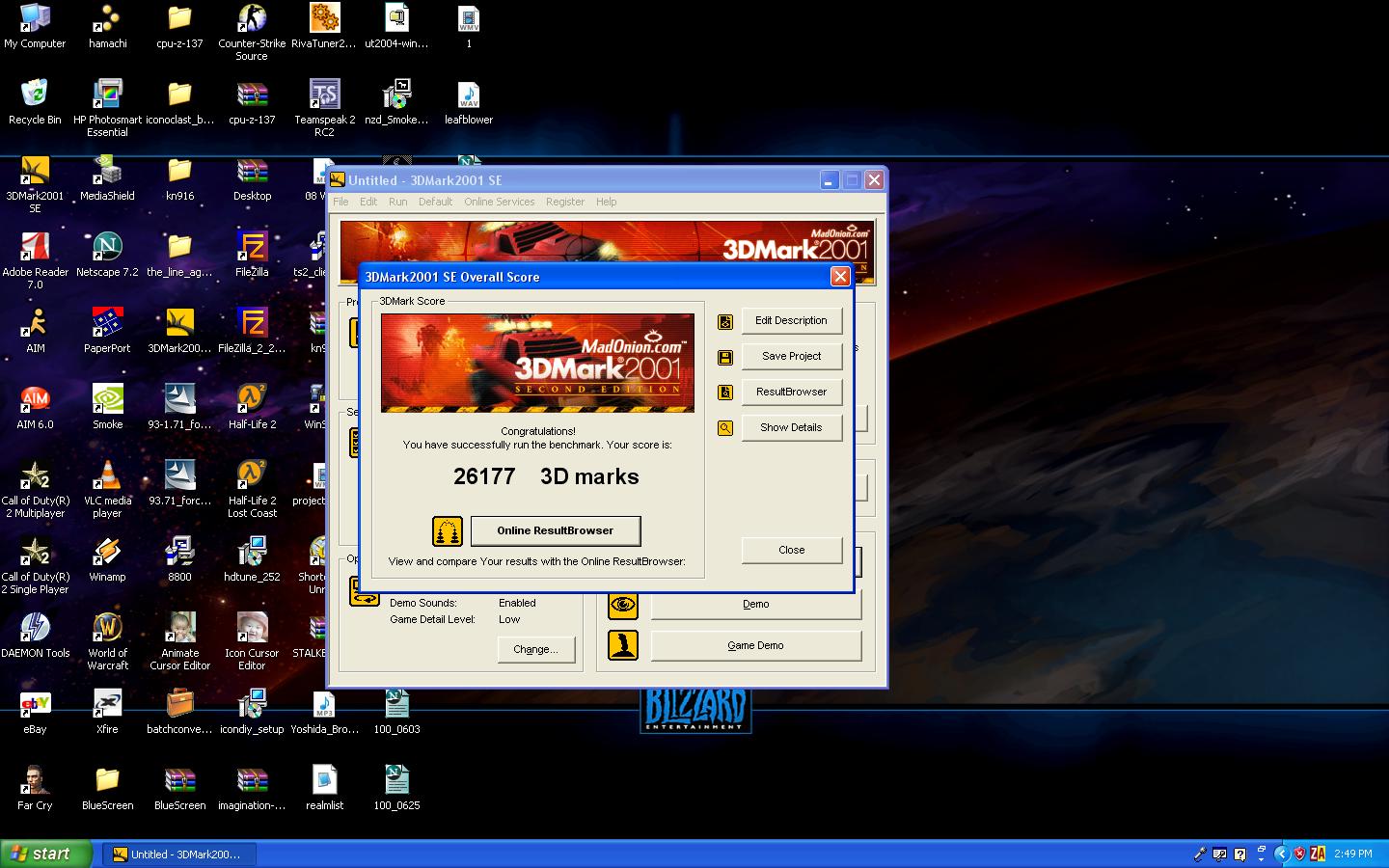Open the Edit menu in 3DMark2001
This screenshot has height=868, width=1389.
click(x=368, y=202)
